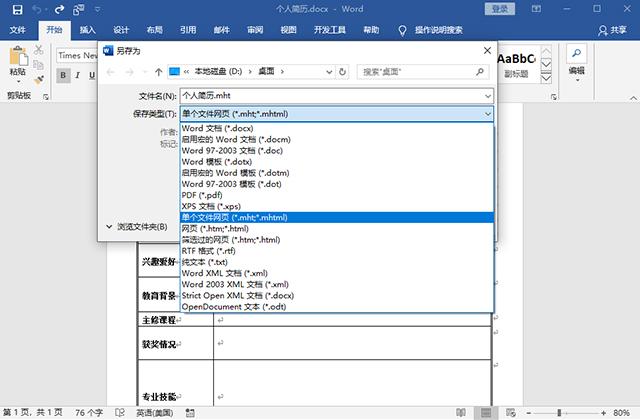
Task: Click the macro recording icon in status bar
Action: (x=190, y=413)
